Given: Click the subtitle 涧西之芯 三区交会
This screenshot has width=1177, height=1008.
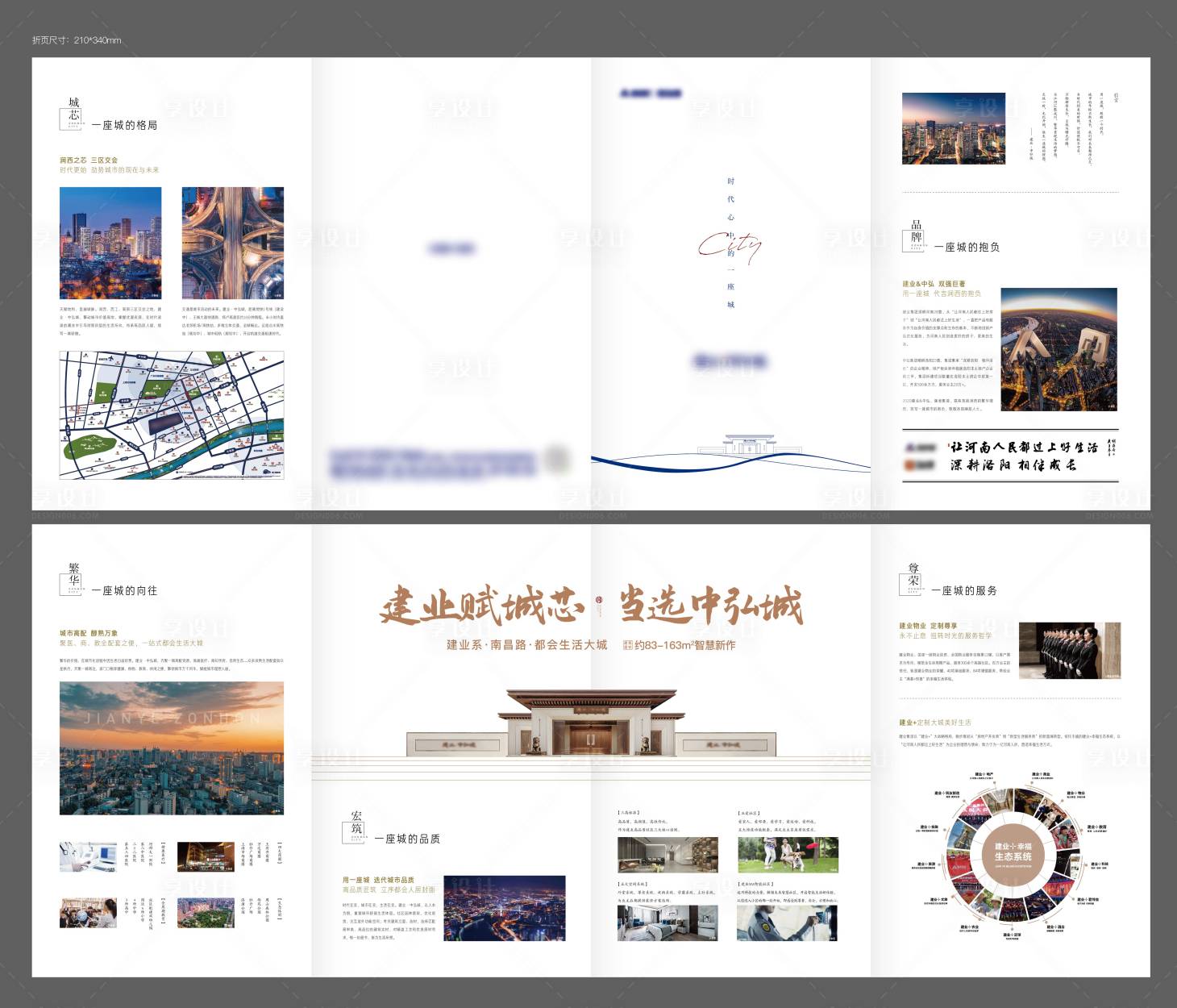Looking at the screenshot, I should [x=89, y=160].
